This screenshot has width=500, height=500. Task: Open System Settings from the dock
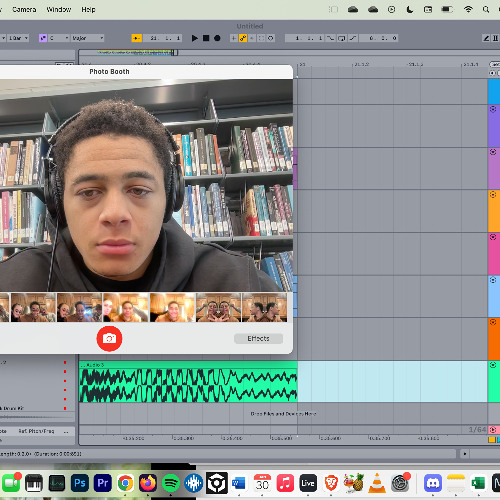[x=400, y=483]
